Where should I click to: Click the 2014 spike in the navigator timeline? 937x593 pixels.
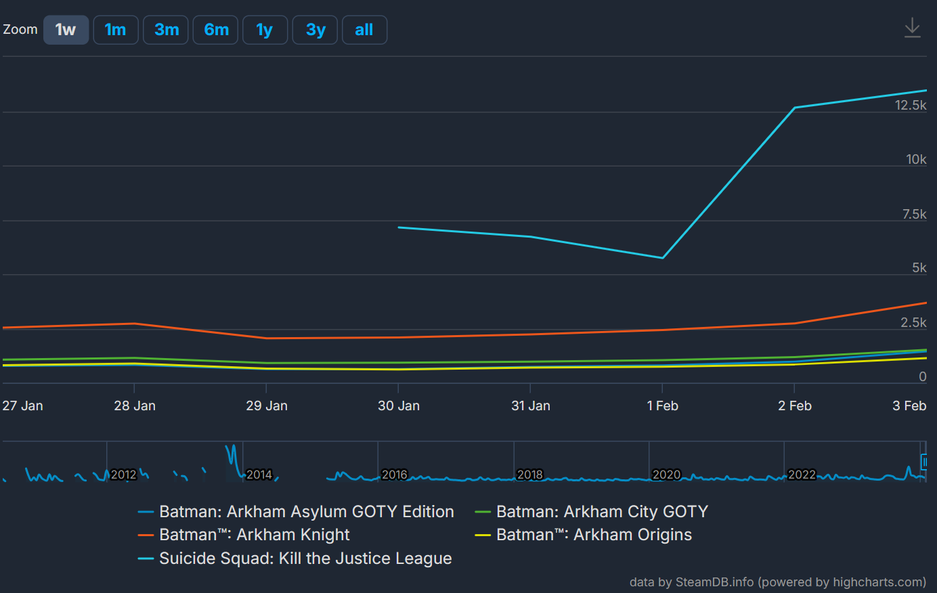232,452
